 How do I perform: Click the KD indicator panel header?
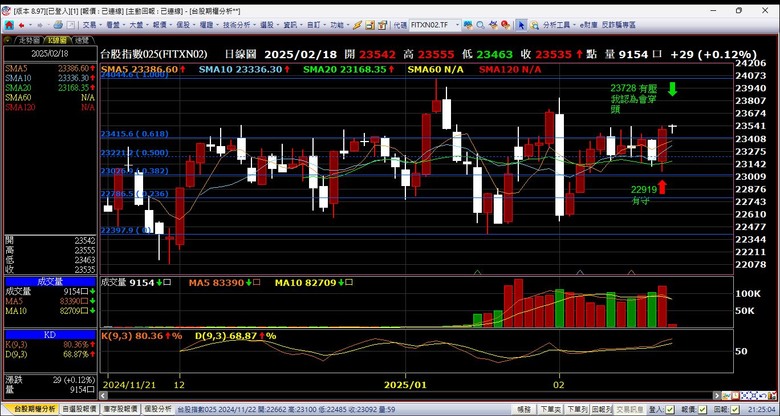tap(50, 335)
